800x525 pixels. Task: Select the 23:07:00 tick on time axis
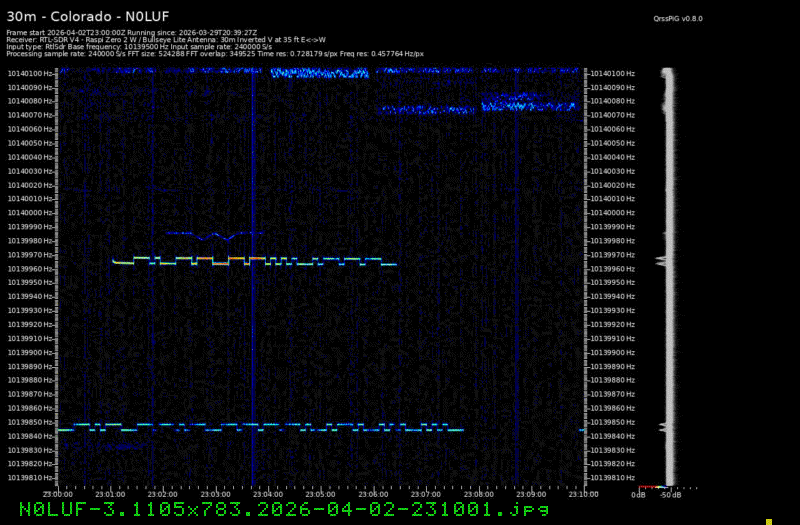425,494
